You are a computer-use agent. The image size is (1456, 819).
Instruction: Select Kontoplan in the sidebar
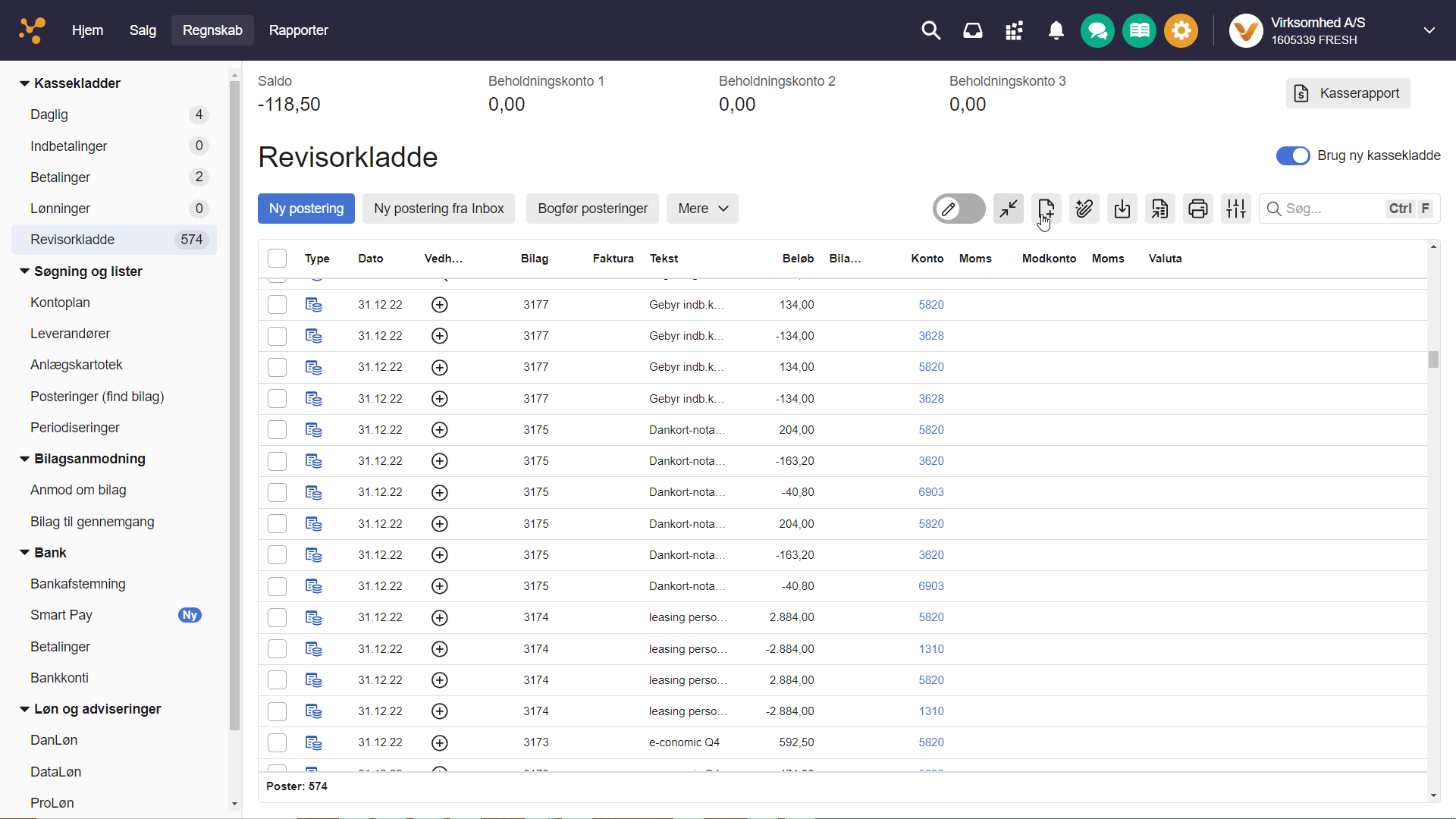(60, 303)
